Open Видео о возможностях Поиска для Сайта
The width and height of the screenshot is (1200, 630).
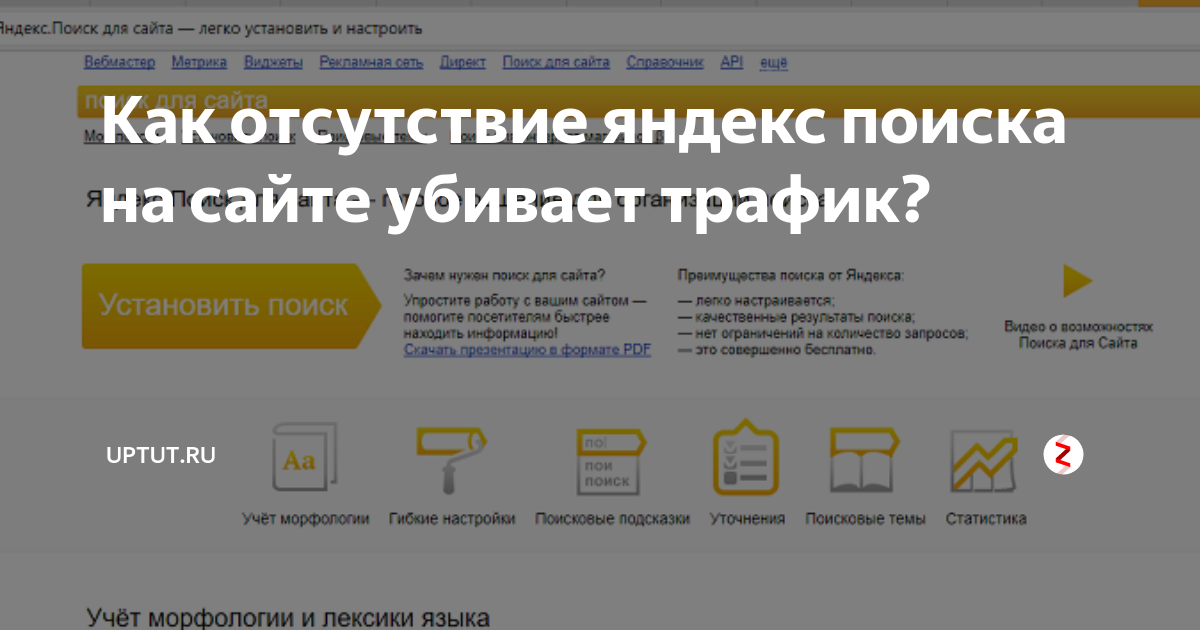(1078, 335)
